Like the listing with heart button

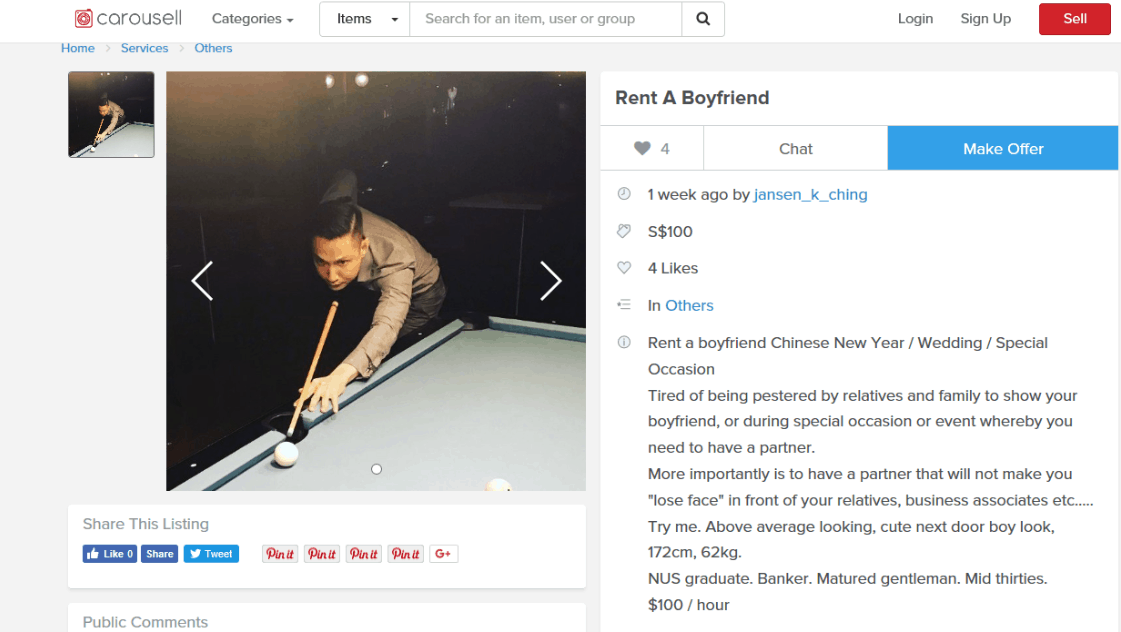tap(652, 149)
